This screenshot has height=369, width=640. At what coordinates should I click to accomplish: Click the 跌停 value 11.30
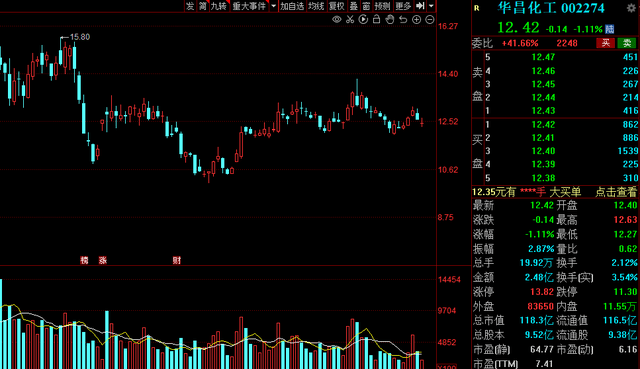click(625, 292)
